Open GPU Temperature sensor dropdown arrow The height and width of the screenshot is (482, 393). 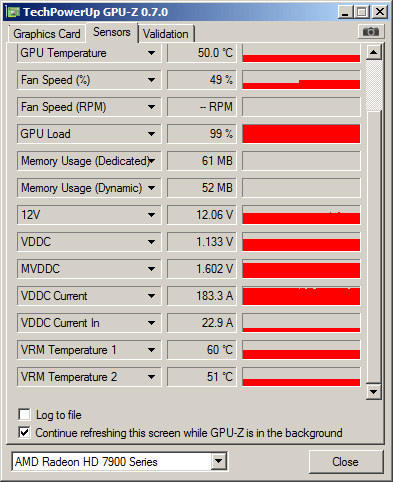(151, 53)
